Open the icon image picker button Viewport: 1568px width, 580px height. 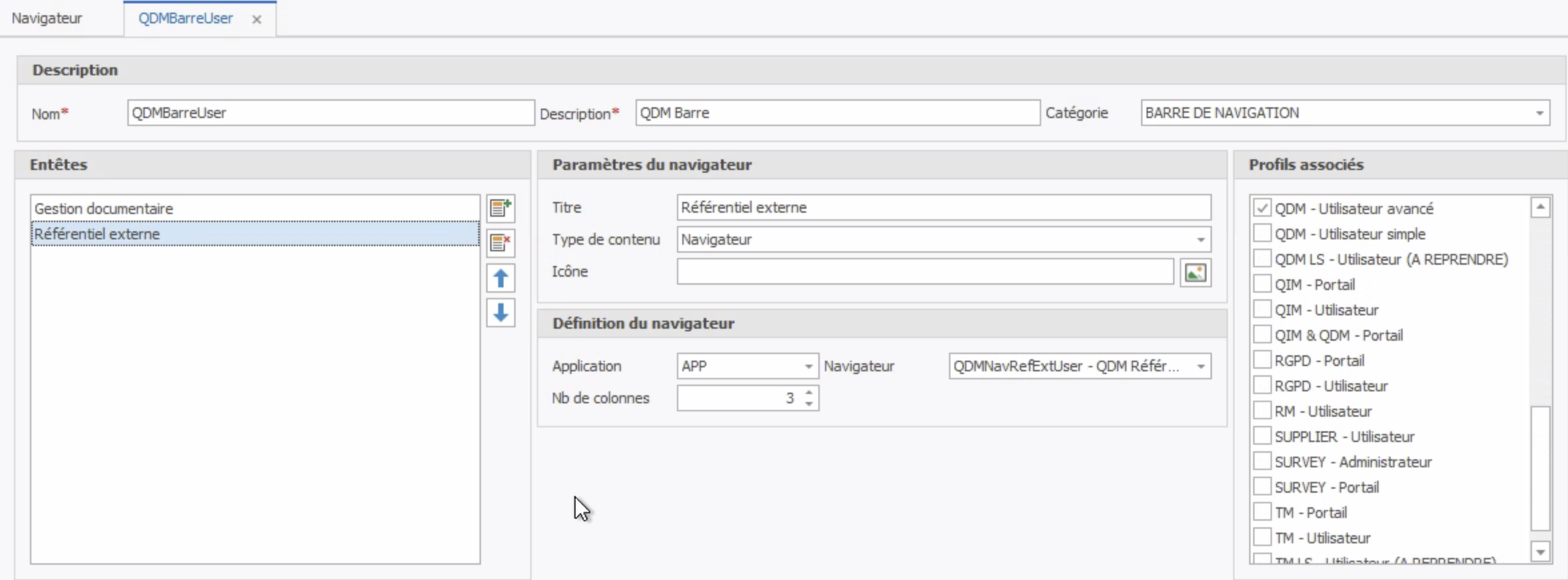(x=1195, y=273)
